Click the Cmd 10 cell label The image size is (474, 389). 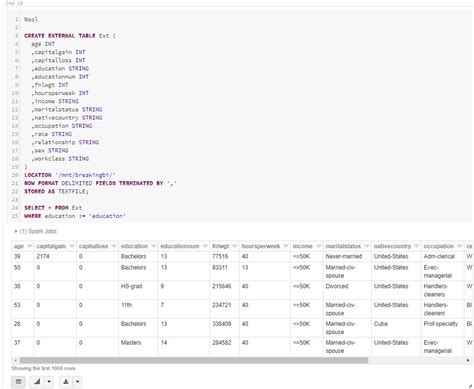14,3
